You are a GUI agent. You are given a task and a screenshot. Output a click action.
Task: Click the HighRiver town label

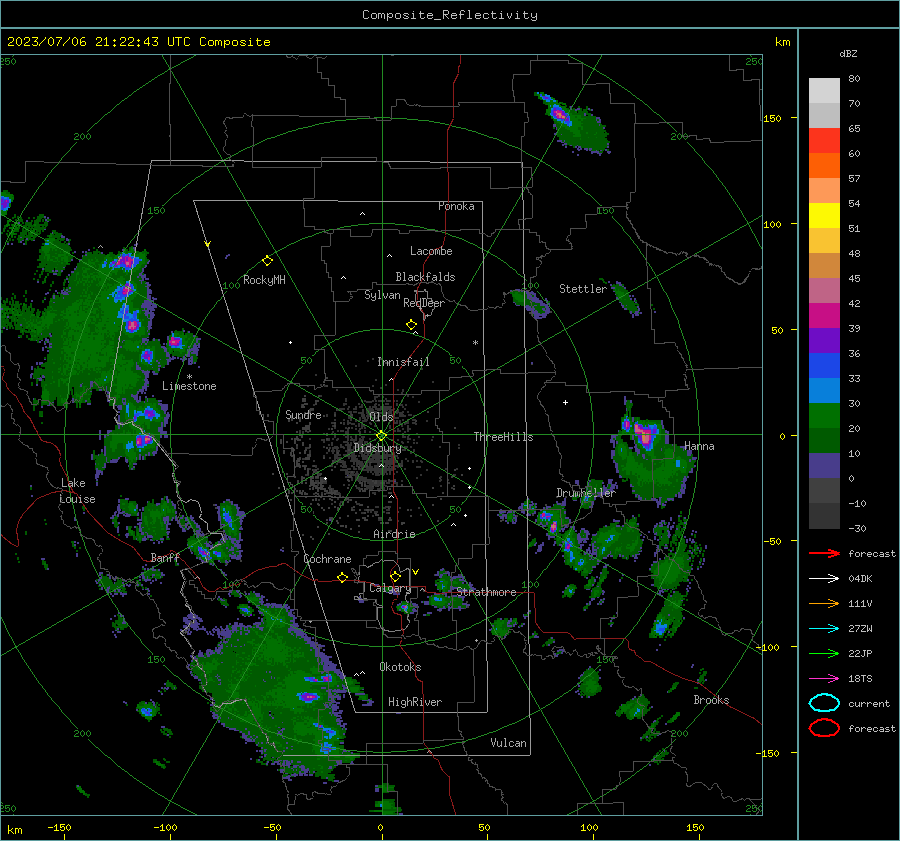click(x=415, y=702)
